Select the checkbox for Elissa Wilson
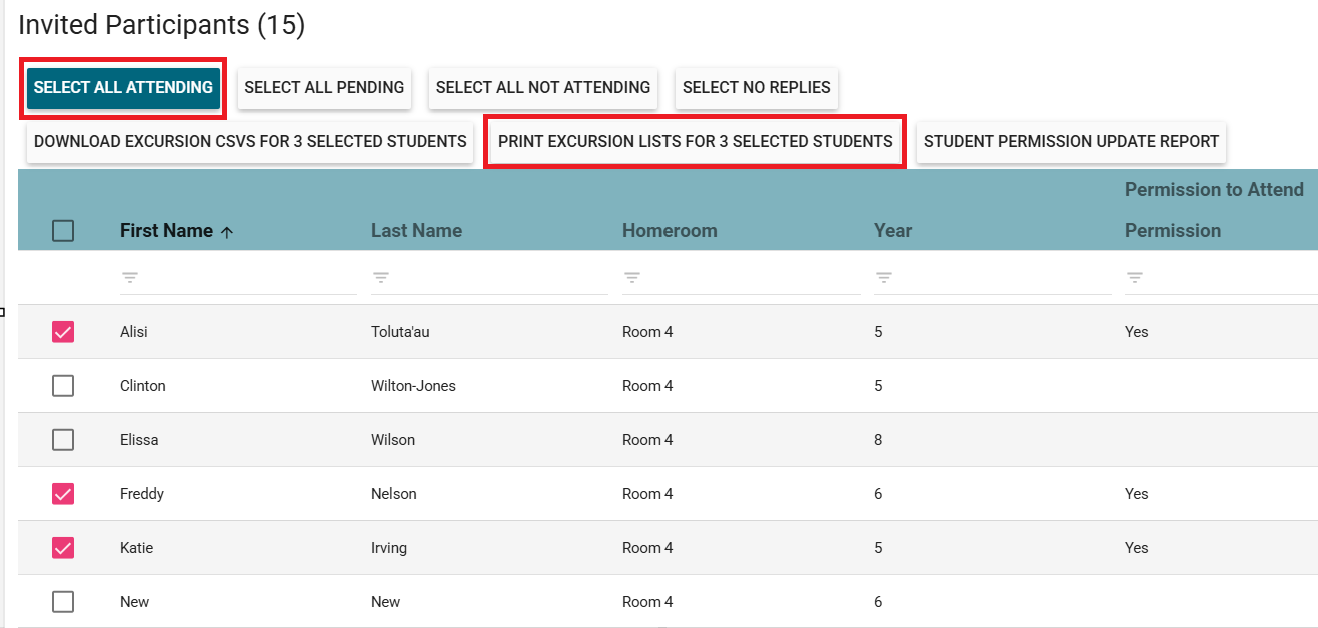The image size is (1318, 628). pyautogui.click(x=63, y=440)
